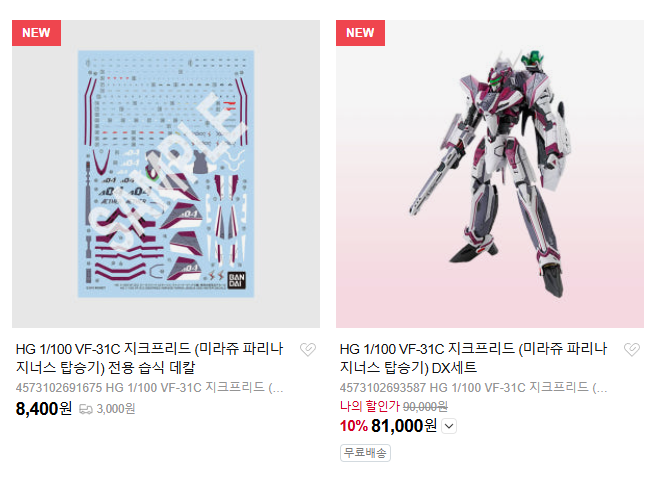The image size is (656, 490).
Task: Click the 3,000원 shipping cost text
Action: coord(115,409)
